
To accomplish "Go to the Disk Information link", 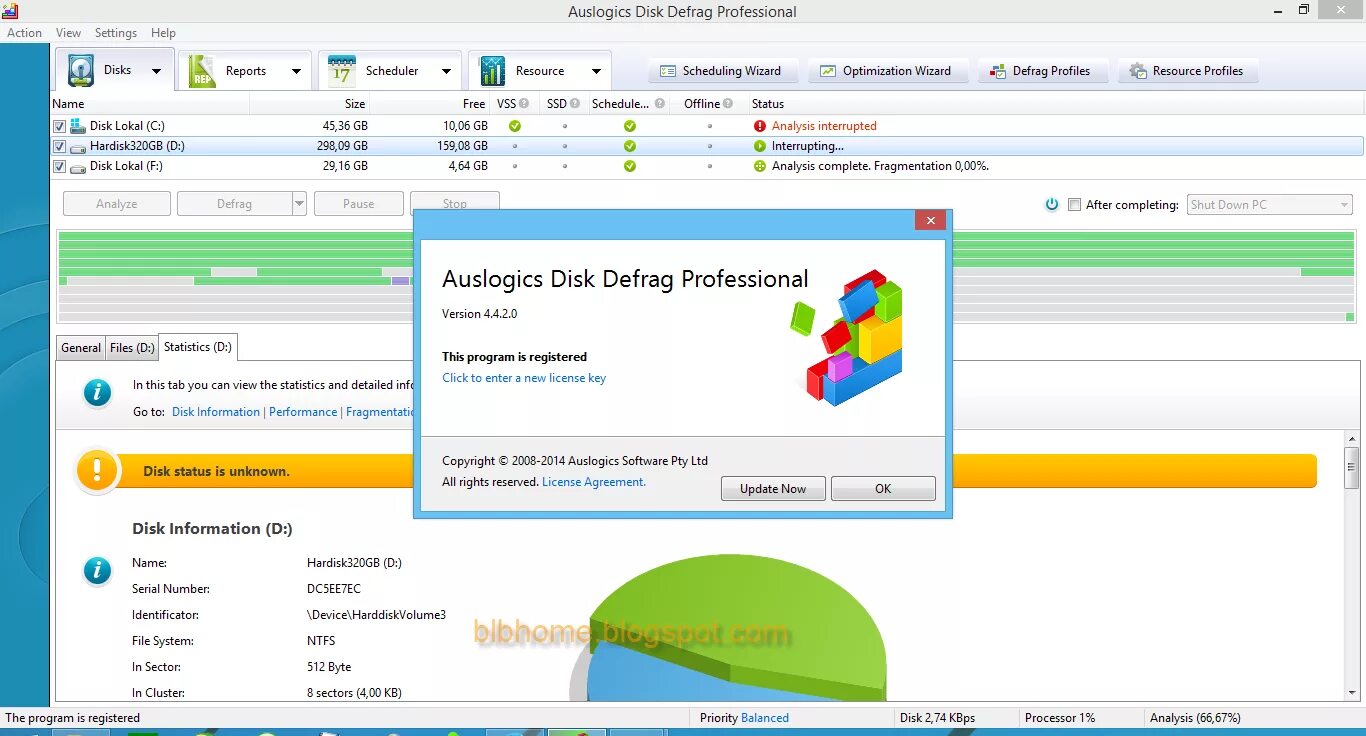I will click(216, 412).
